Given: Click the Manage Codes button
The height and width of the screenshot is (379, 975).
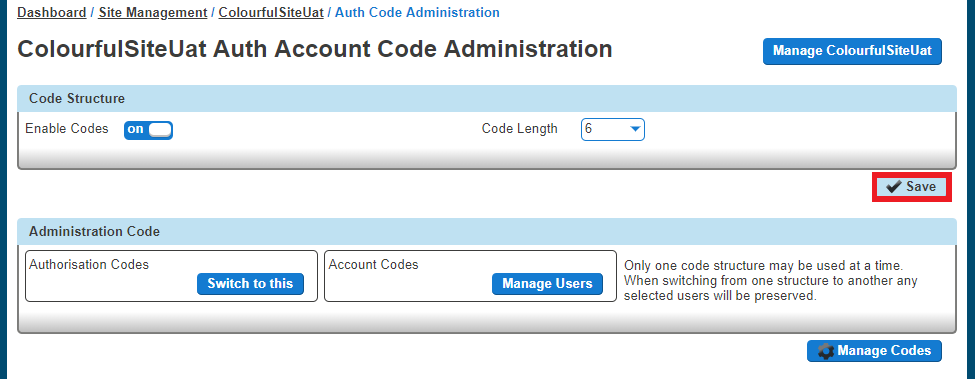Looking at the screenshot, I should (x=874, y=351).
